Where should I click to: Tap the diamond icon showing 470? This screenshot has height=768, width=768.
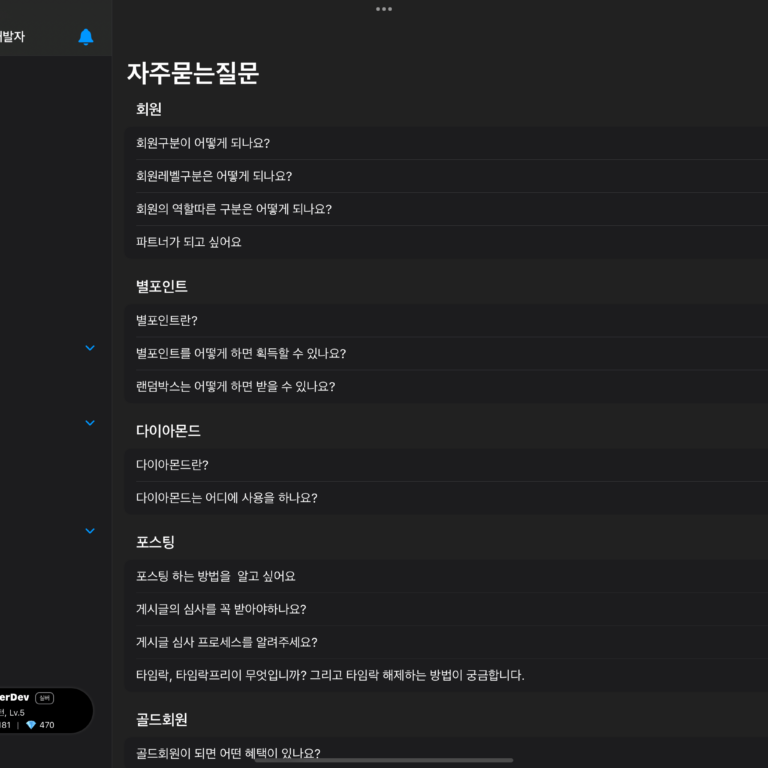point(31,725)
